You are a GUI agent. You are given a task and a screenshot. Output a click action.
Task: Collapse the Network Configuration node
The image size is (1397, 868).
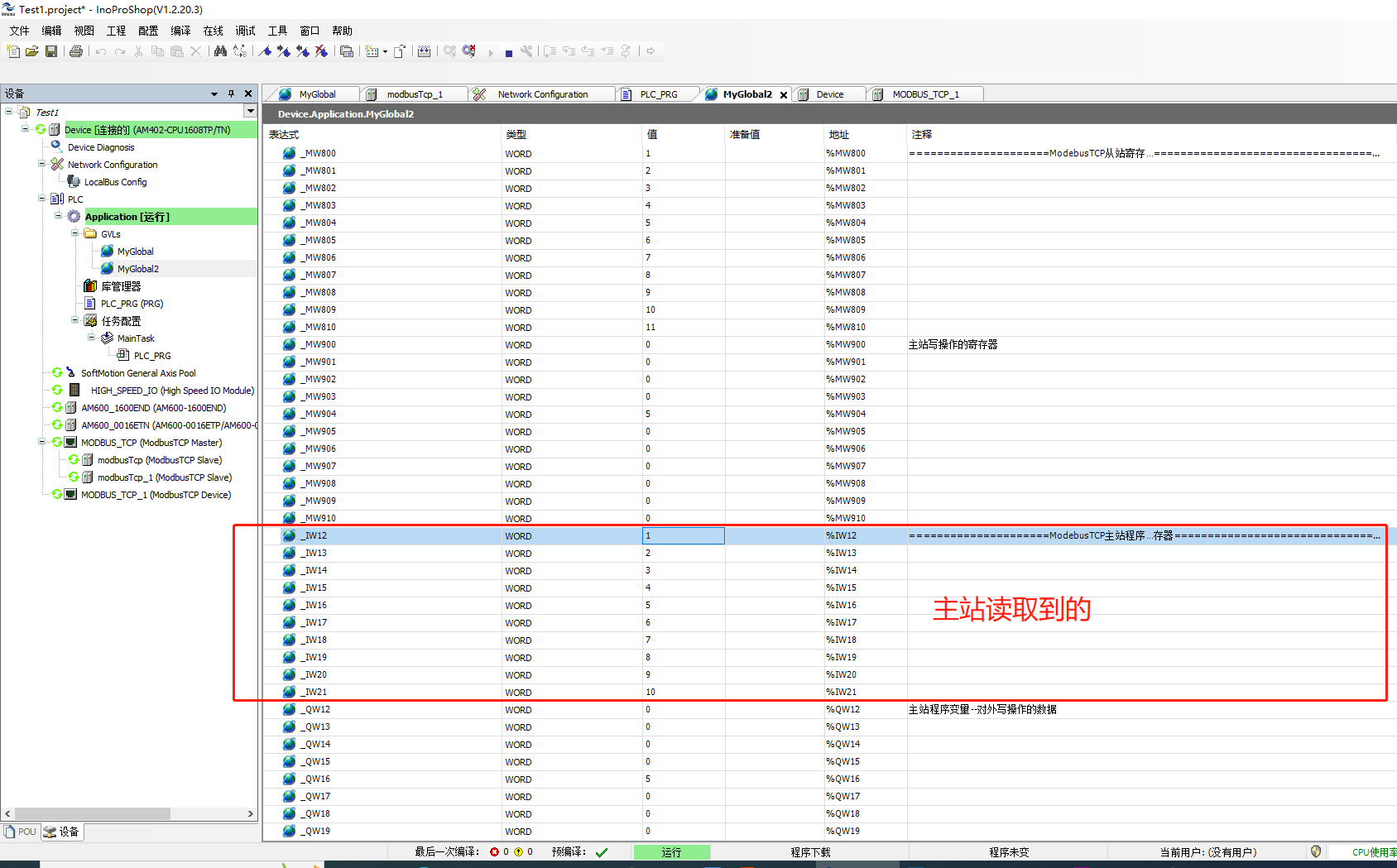(x=41, y=163)
